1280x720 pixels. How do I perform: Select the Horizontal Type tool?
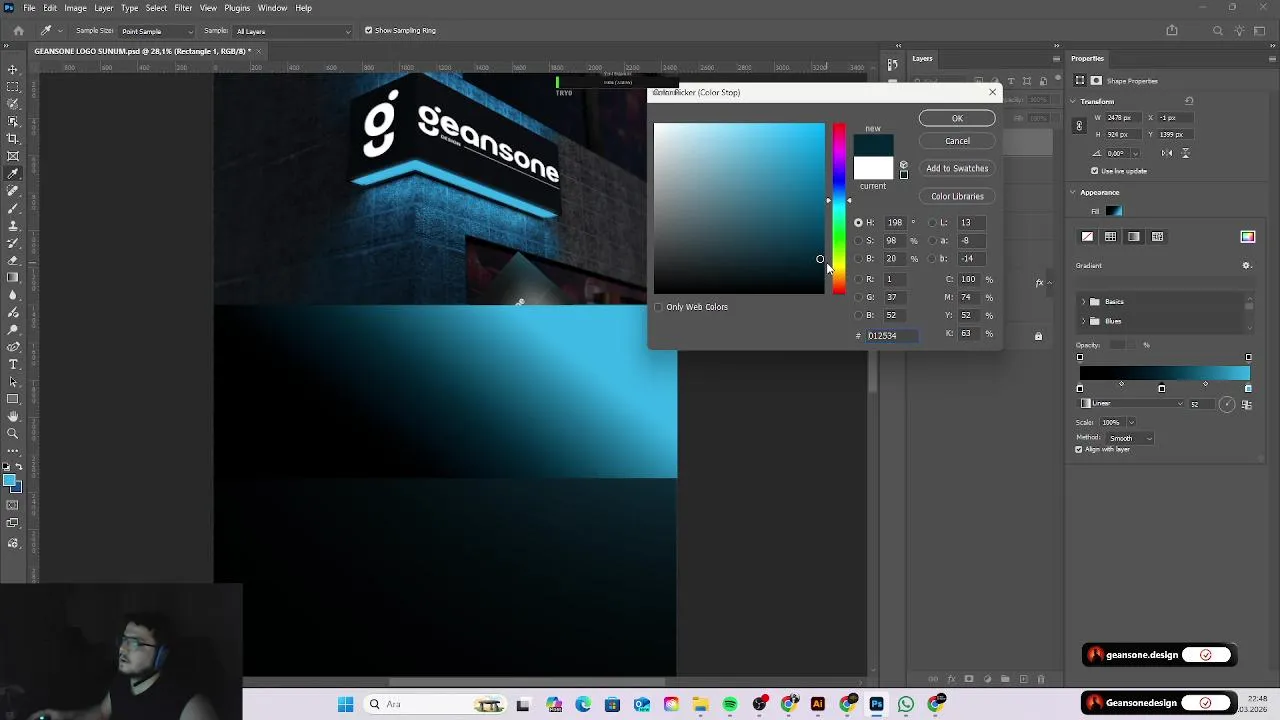pos(13,364)
